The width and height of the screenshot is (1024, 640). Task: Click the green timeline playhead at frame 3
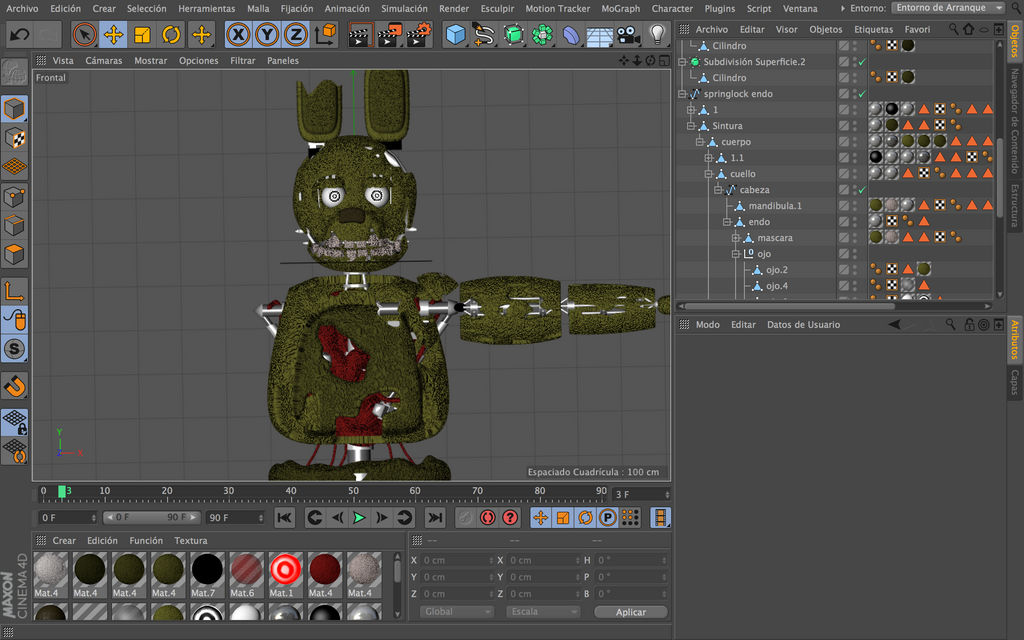click(62, 492)
